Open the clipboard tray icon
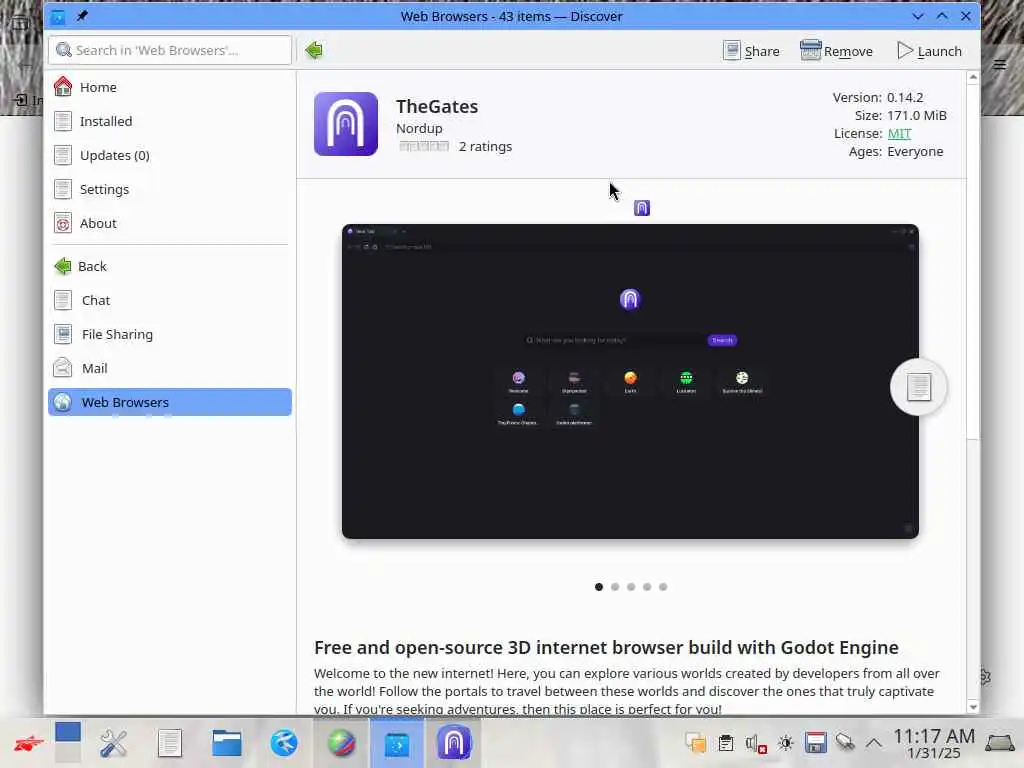The height and width of the screenshot is (768, 1024). pyautogui.click(x=726, y=743)
